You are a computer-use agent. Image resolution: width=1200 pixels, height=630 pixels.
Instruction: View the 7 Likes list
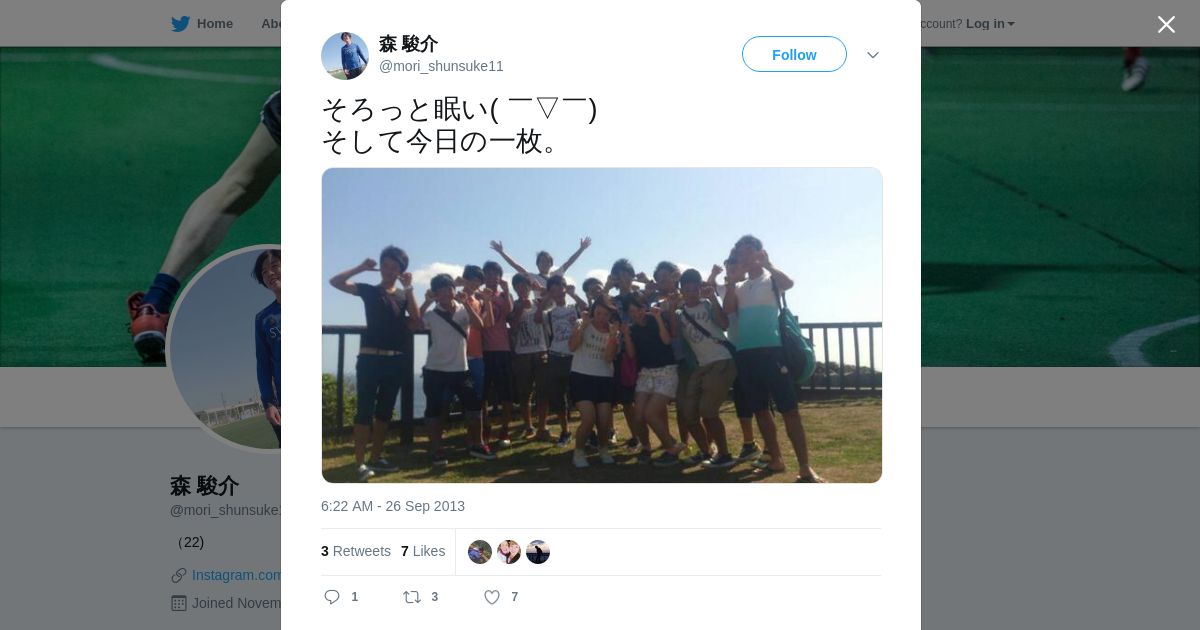pyautogui.click(x=423, y=551)
